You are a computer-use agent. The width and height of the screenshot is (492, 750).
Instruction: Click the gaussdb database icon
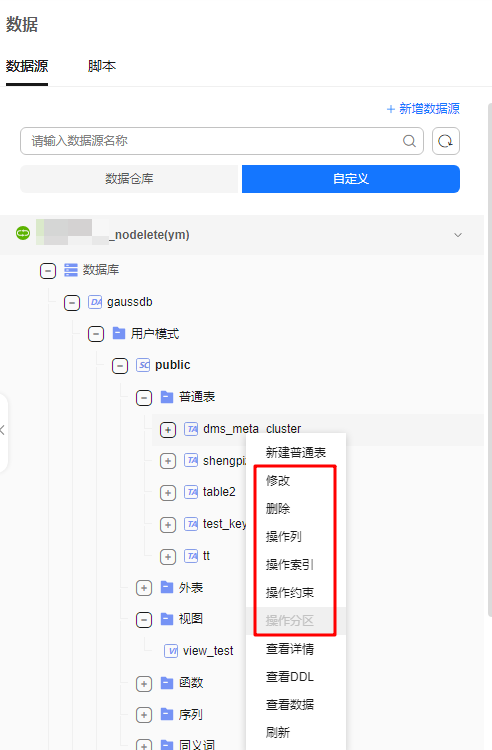pyautogui.click(x=95, y=302)
